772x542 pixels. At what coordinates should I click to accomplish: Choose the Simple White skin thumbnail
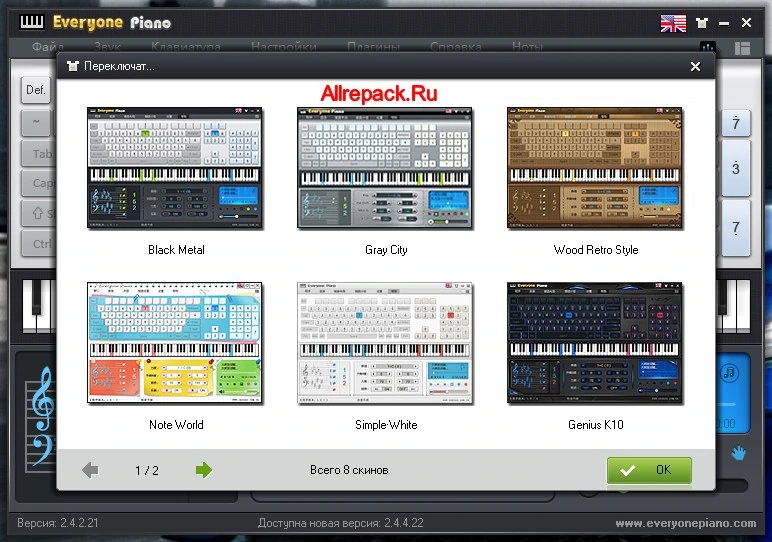385,343
